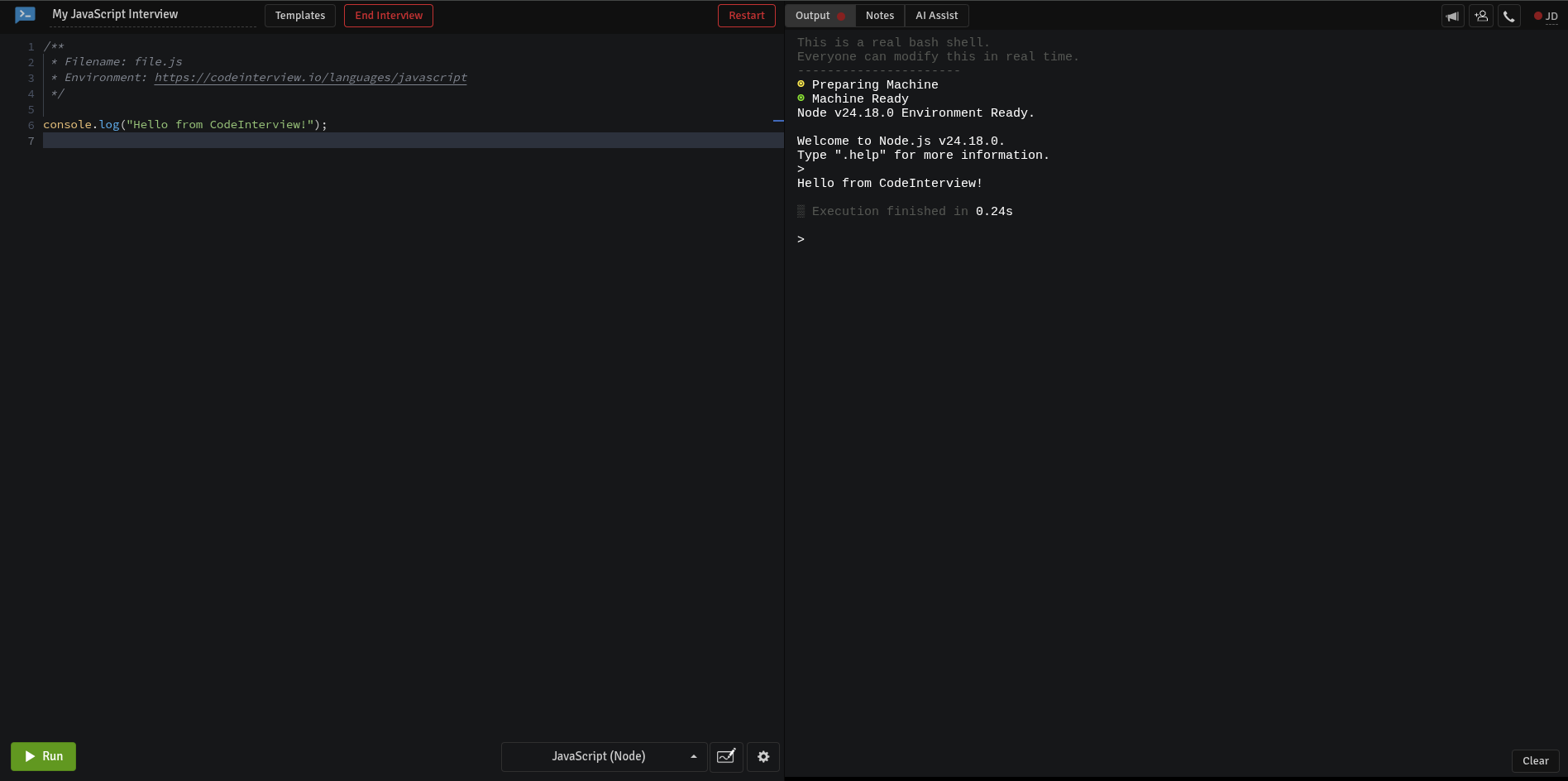Open the Templates button
Image resolution: width=1568 pixels, height=781 pixels.
(300, 16)
